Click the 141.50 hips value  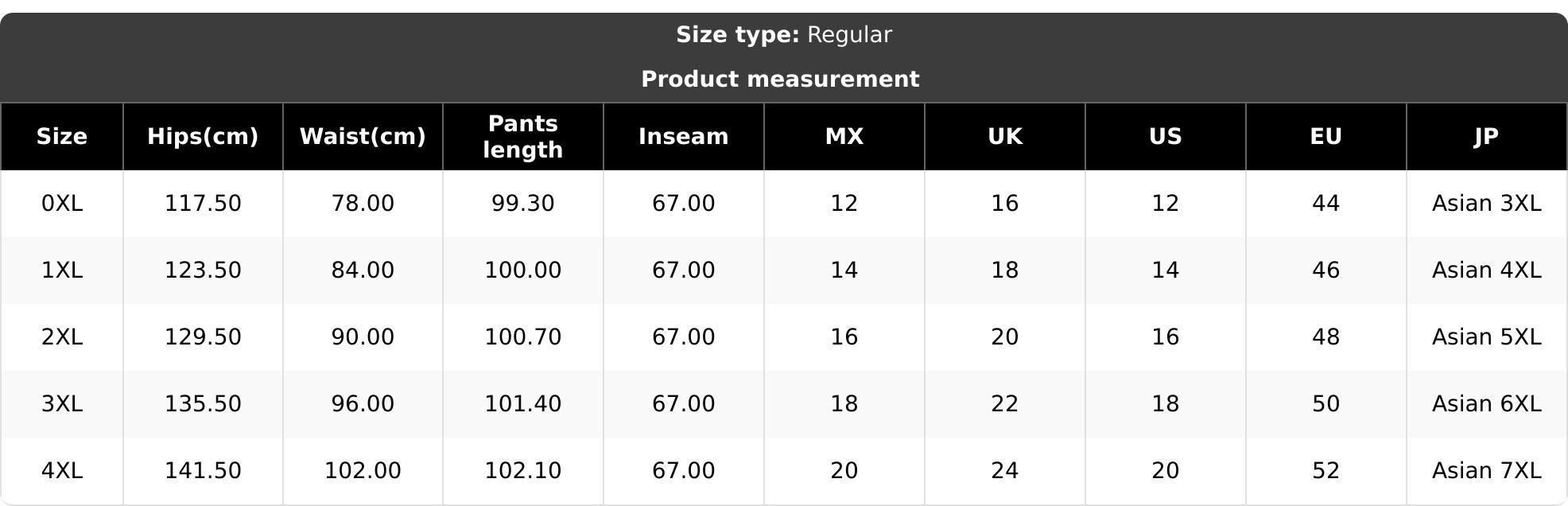[203, 471]
